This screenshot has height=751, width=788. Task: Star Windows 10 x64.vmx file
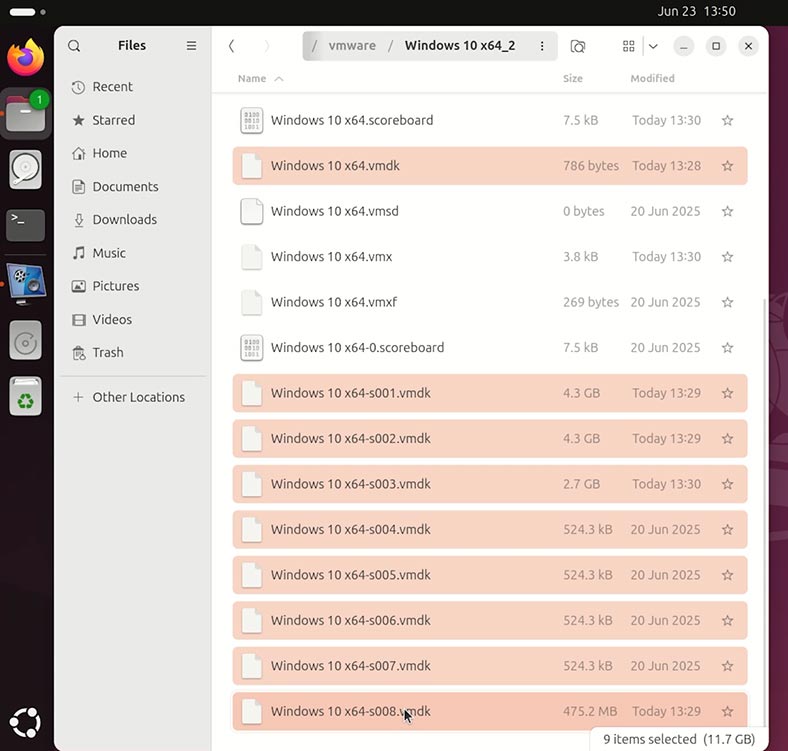pyautogui.click(x=727, y=257)
